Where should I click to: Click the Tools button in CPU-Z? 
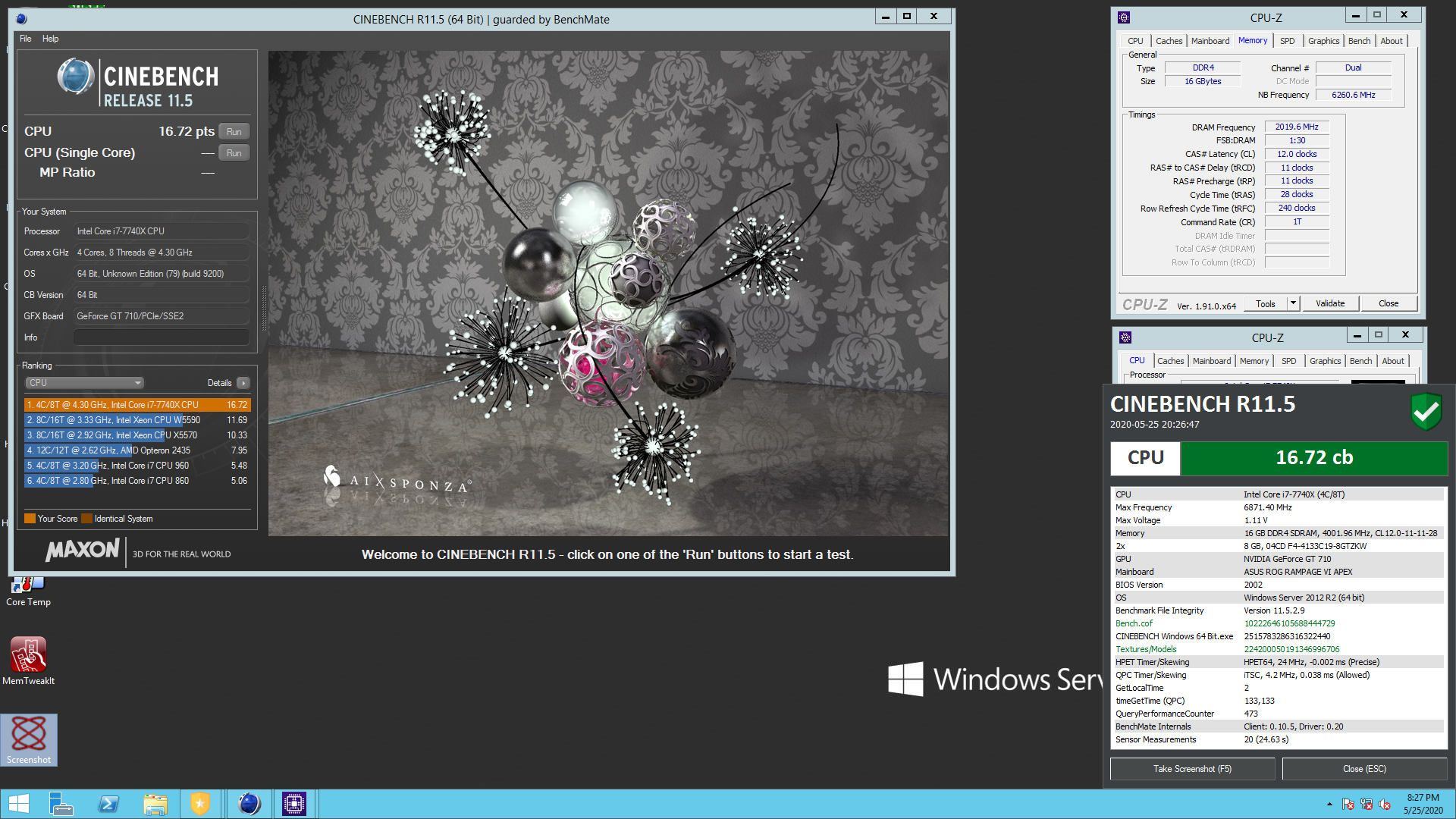[x=1266, y=304]
